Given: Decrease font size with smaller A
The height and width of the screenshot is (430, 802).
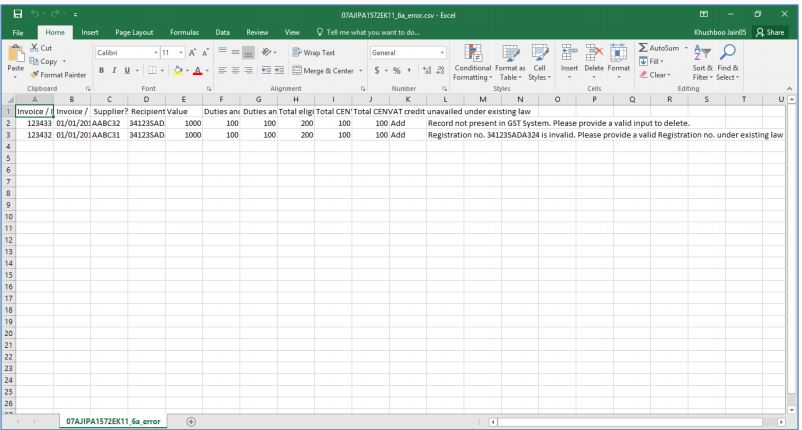Looking at the screenshot, I should pyautogui.click(x=205, y=53).
